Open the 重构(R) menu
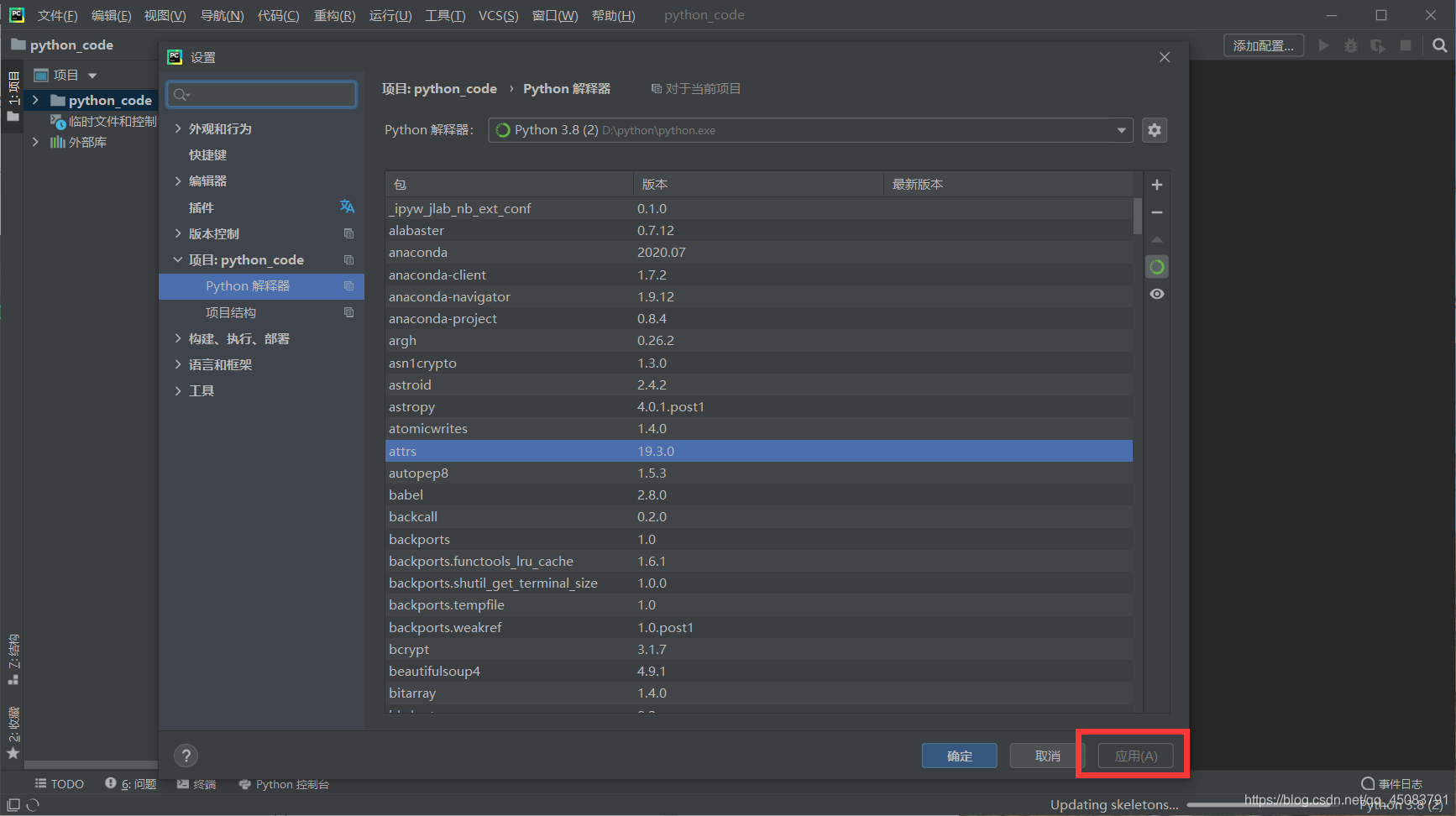The width and height of the screenshot is (1456, 816). point(334,15)
